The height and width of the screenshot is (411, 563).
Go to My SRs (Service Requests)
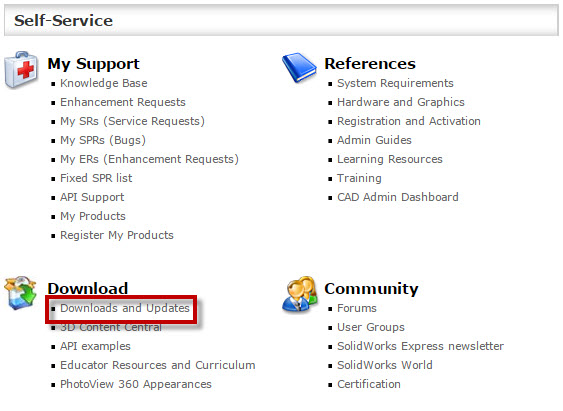tap(132, 121)
